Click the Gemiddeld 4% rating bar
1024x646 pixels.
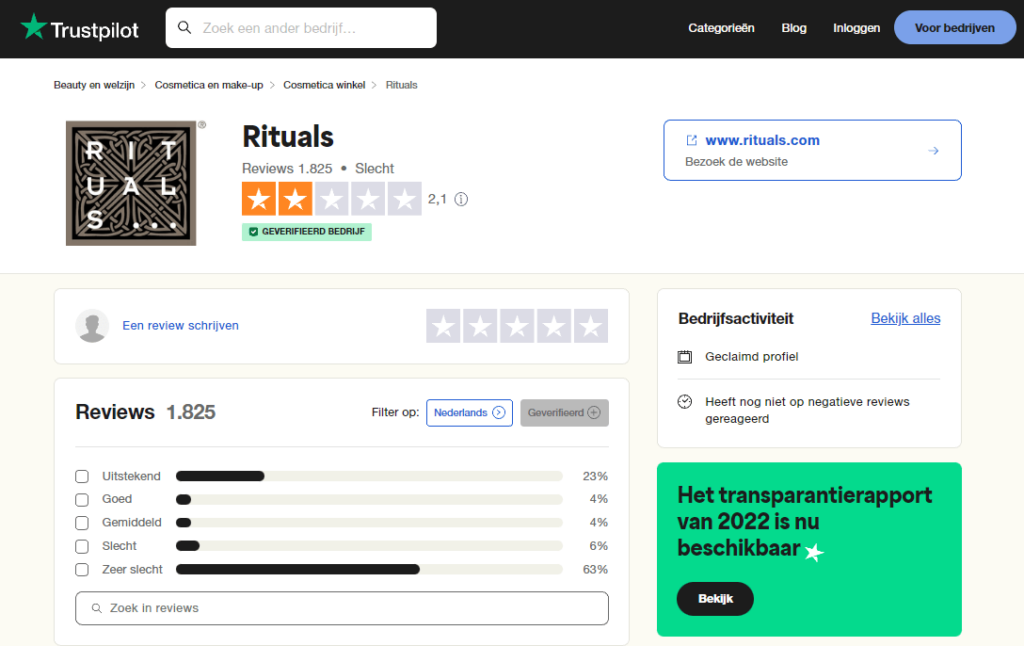point(369,523)
